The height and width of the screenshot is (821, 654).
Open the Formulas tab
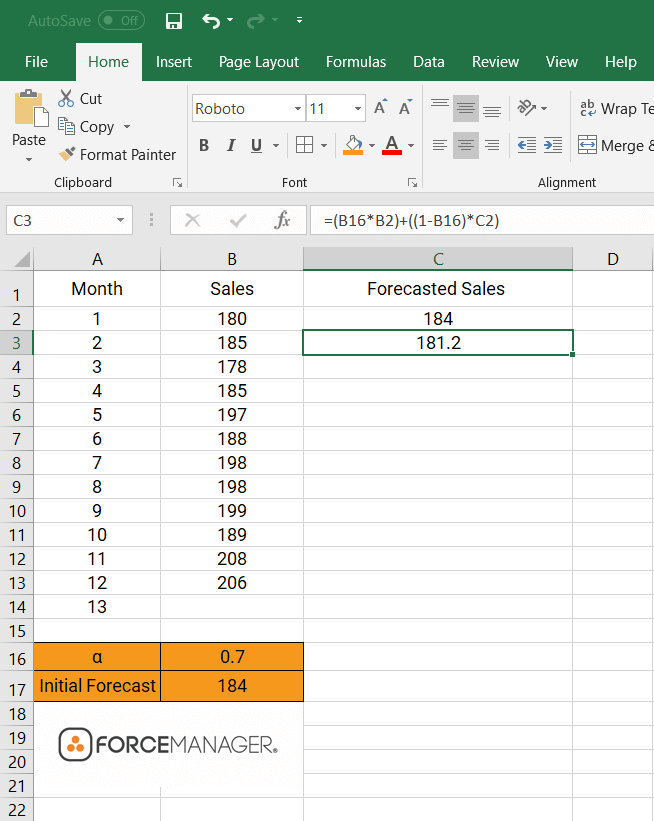[356, 62]
